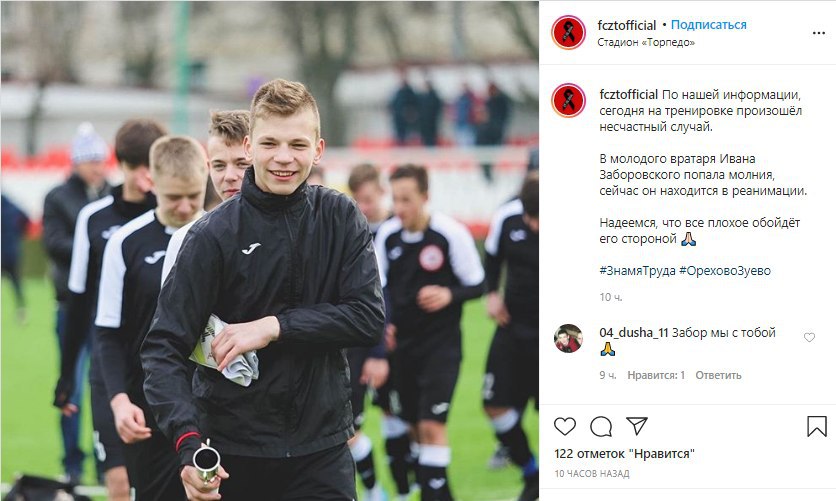The width and height of the screenshot is (836, 501).
Task: Open the fcztofficial avatar beside the caption
Action: [568, 100]
